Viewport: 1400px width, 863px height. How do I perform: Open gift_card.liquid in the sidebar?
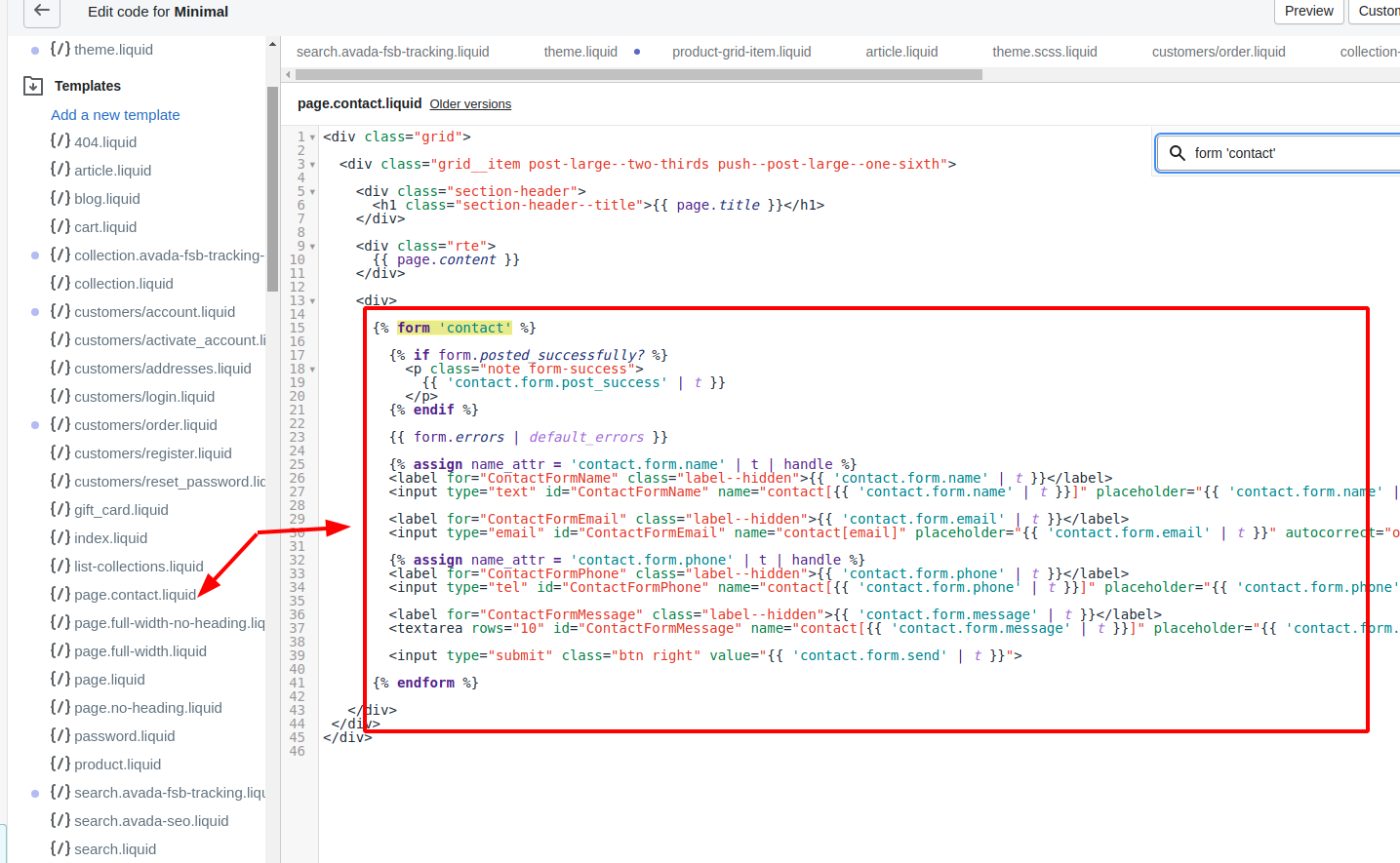tap(121, 509)
